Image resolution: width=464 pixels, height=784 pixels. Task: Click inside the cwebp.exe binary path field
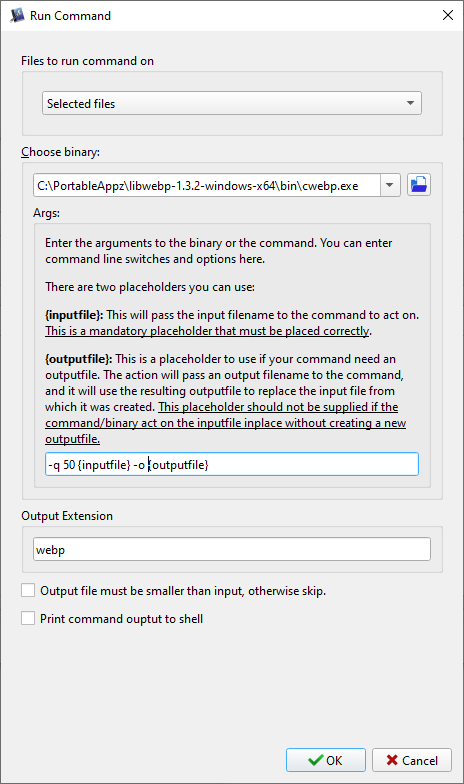[207, 186]
